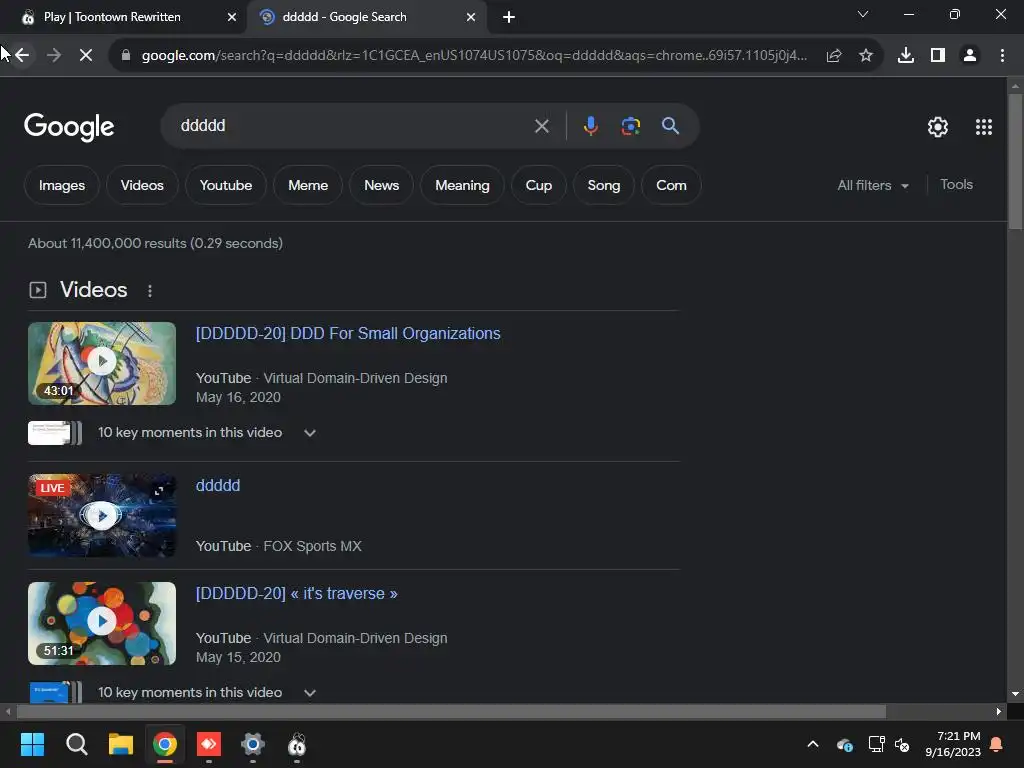The width and height of the screenshot is (1024, 768).
Task: Filter results by Images
Action: [62, 185]
